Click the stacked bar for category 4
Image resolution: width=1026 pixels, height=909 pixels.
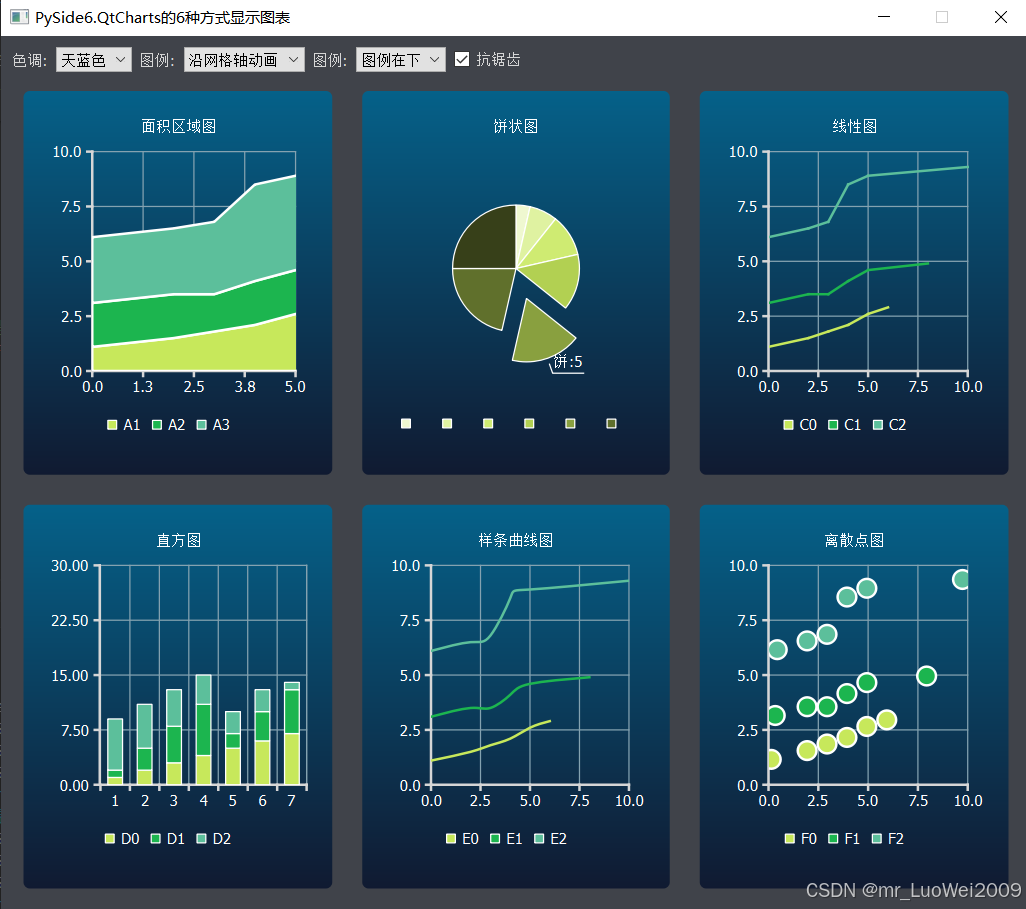click(203, 730)
